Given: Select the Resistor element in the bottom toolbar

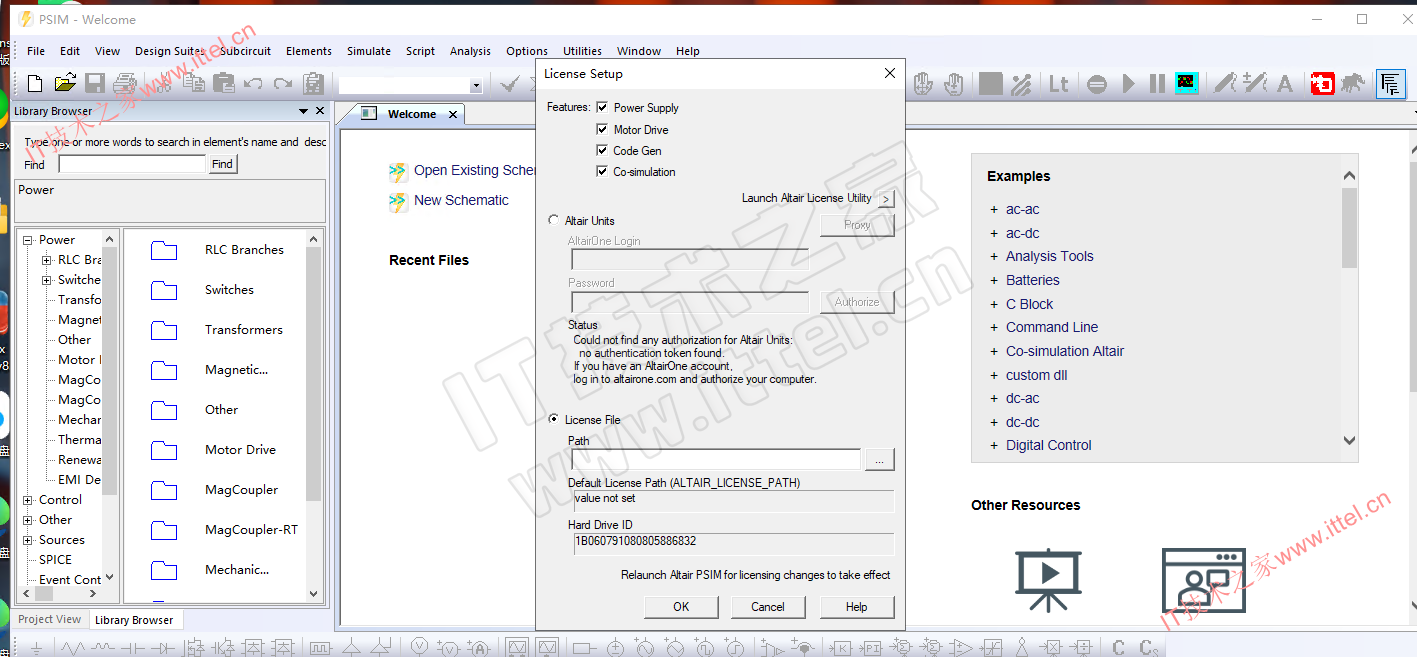Looking at the screenshot, I should tap(73, 648).
